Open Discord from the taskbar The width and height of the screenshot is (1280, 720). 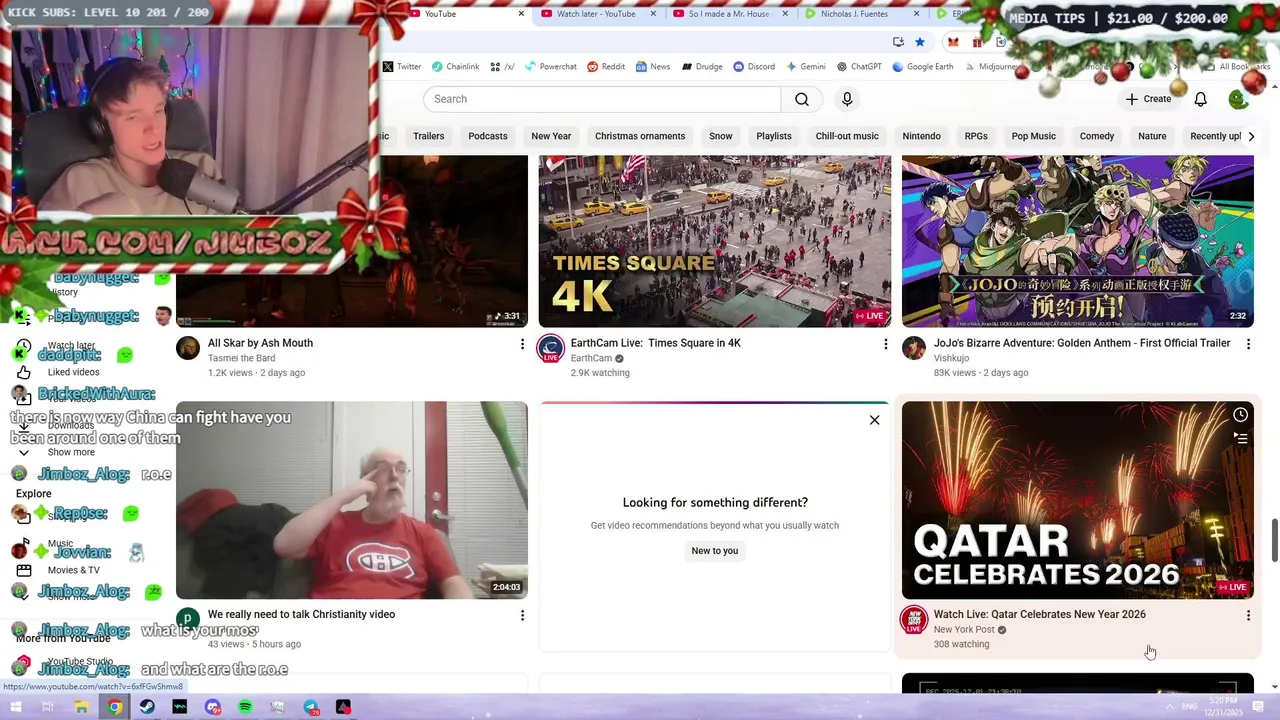point(213,707)
